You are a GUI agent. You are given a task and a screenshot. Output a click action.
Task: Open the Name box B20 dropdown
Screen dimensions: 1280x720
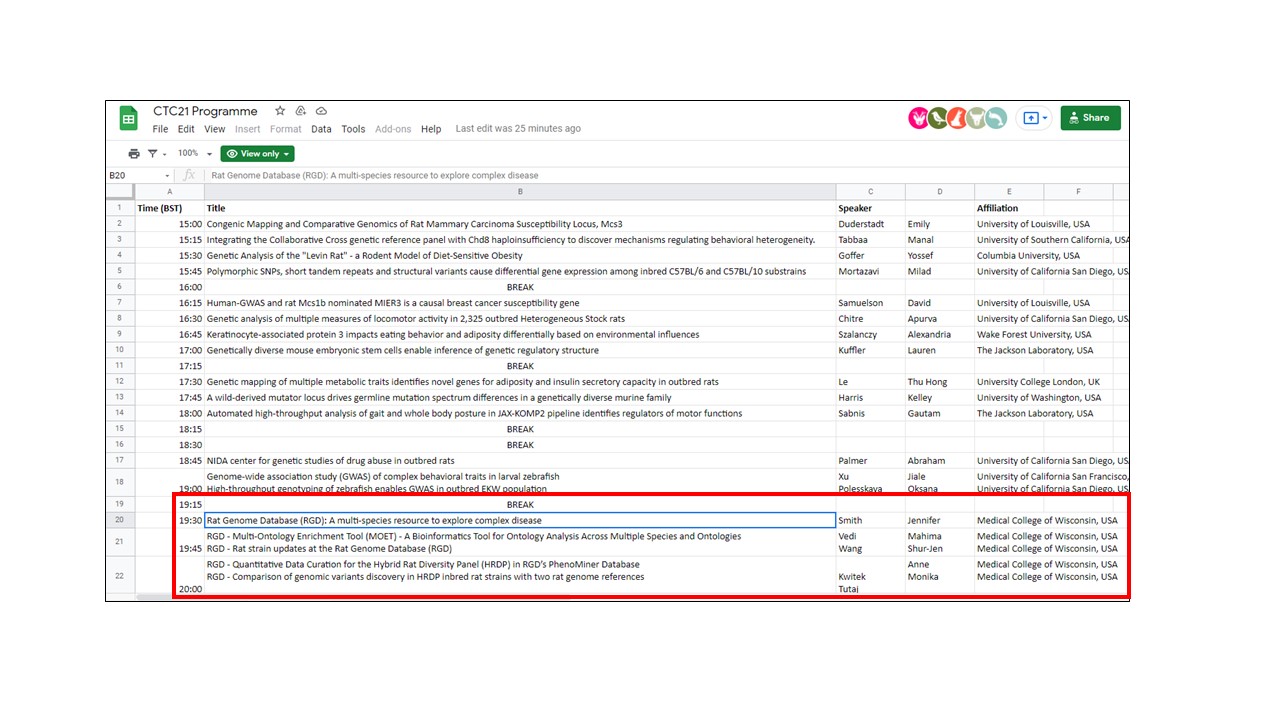[167, 176]
